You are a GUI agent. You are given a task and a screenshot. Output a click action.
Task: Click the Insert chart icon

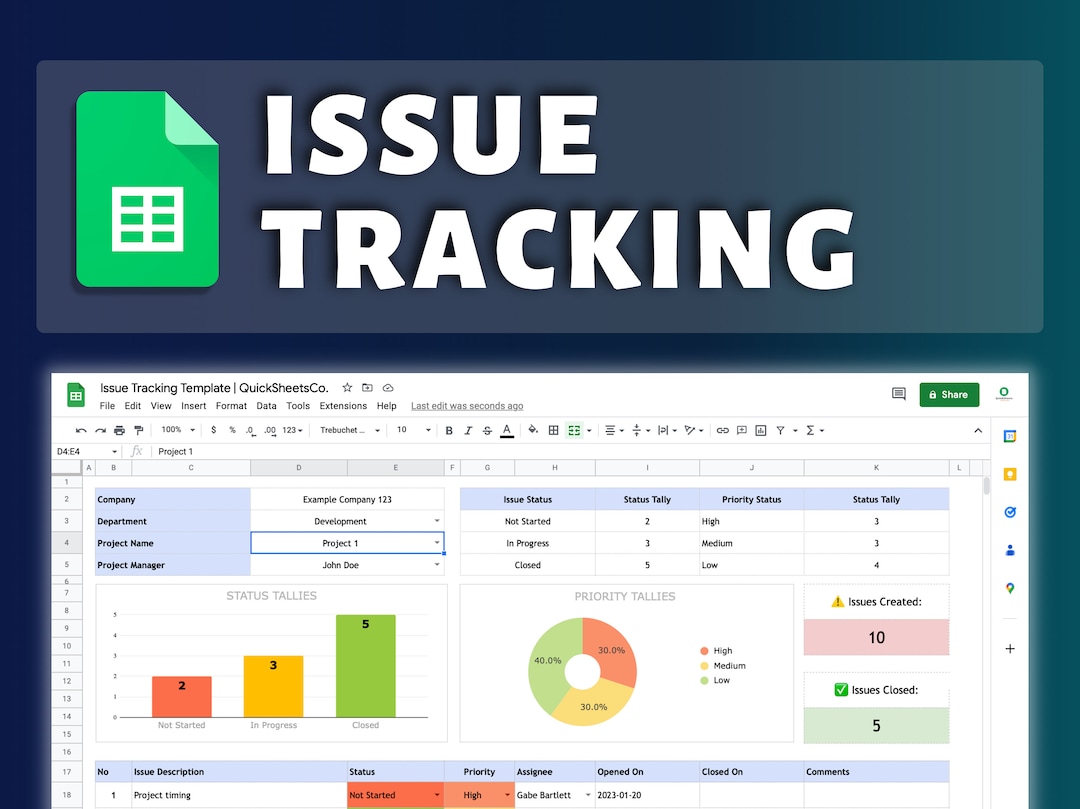[x=762, y=430]
